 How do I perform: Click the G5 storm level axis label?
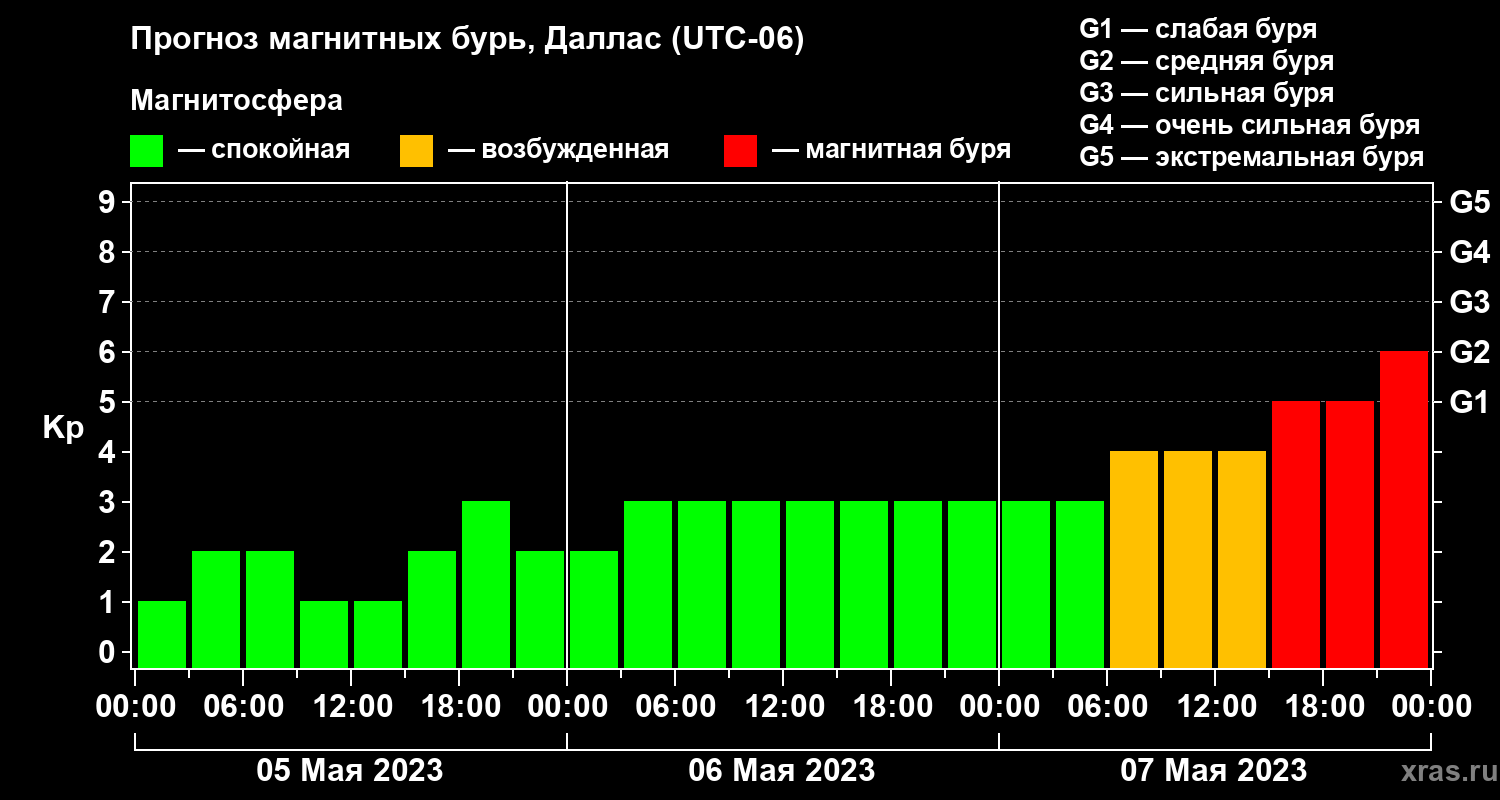tap(1469, 202)
